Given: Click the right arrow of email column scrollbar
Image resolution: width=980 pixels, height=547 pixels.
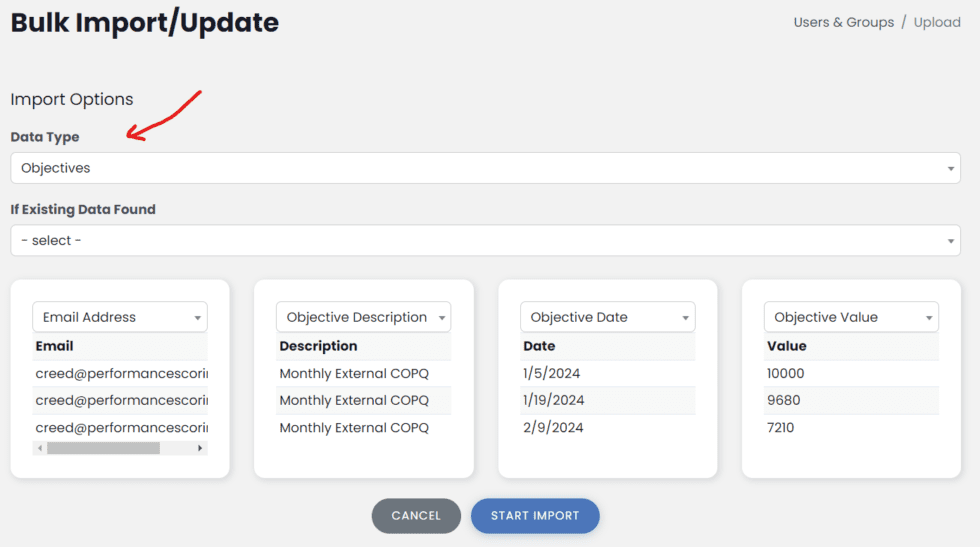Looking at the screenshot, I should coord(200,448).
